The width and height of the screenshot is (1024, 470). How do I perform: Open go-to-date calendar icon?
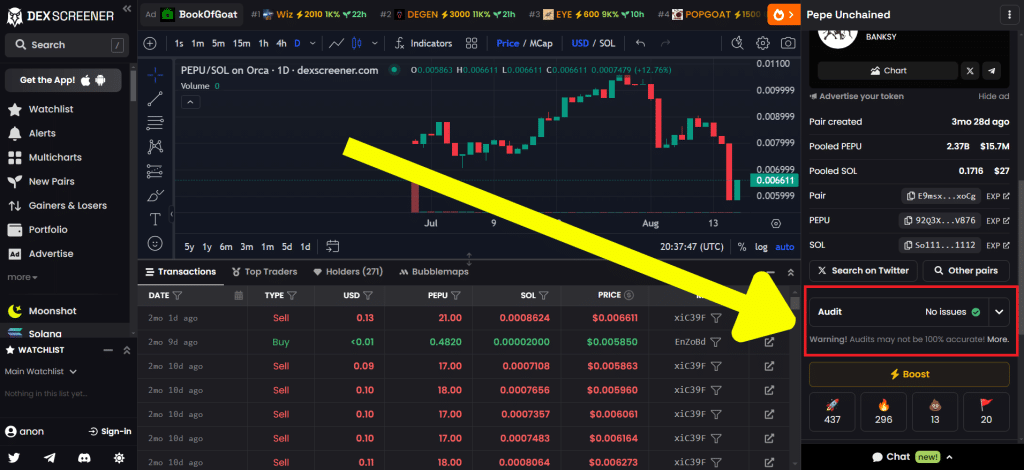(332, 247)
